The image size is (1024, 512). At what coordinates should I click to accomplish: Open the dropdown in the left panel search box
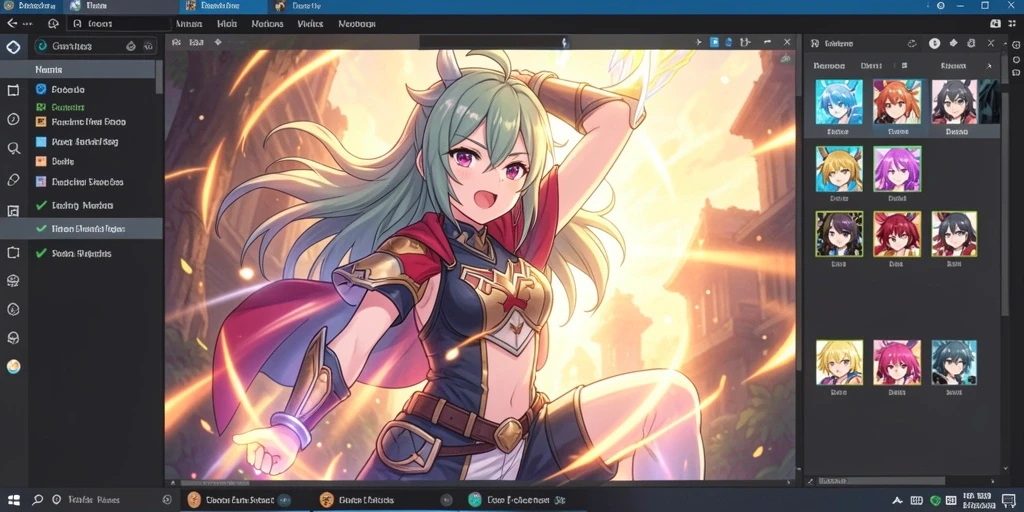(x=148, y=46)
